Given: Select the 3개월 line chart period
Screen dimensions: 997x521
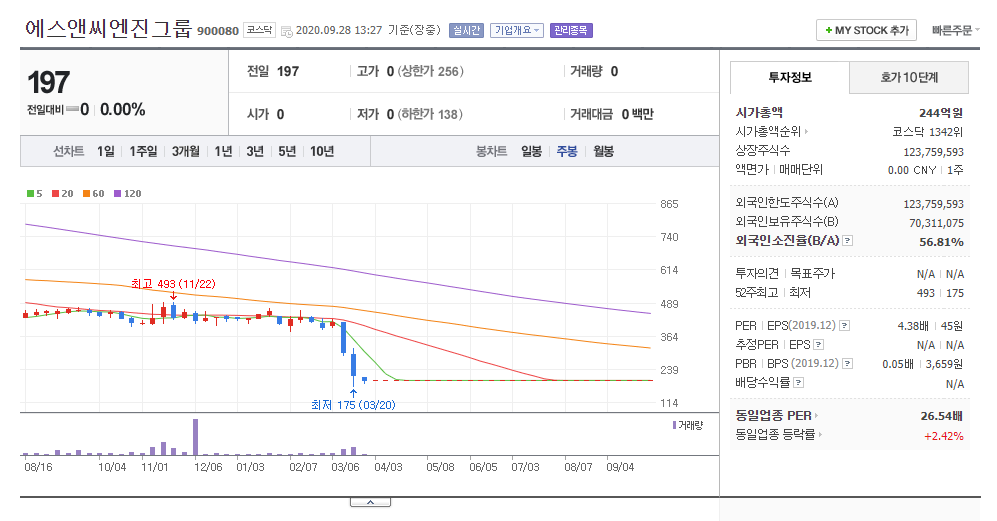Looking at the screenshot, I should coord(186,151).
